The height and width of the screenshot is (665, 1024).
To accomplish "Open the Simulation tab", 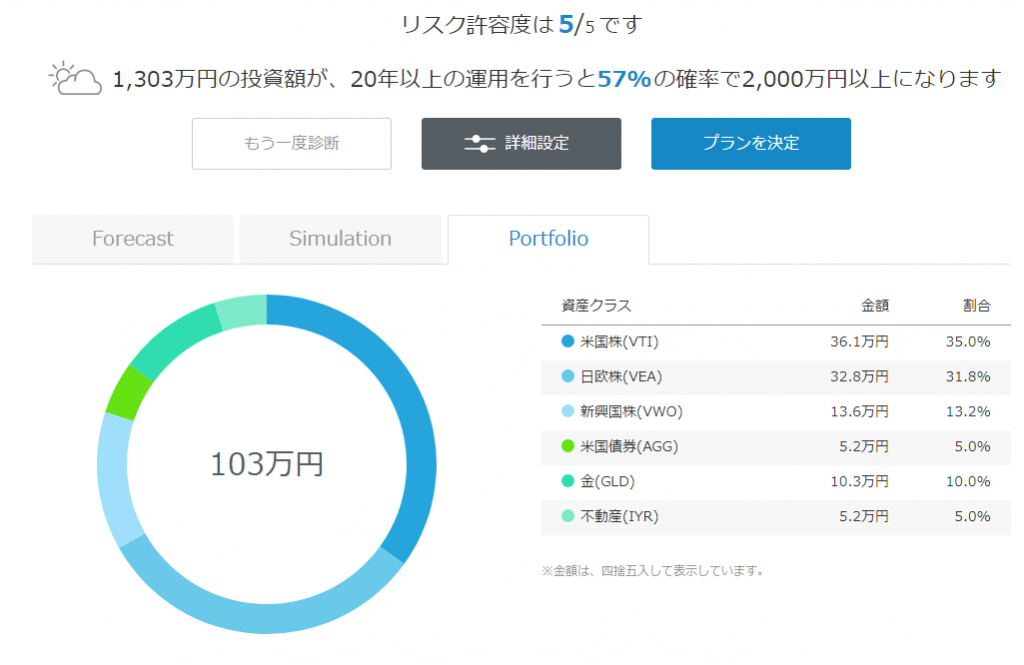I will (340, 239).
